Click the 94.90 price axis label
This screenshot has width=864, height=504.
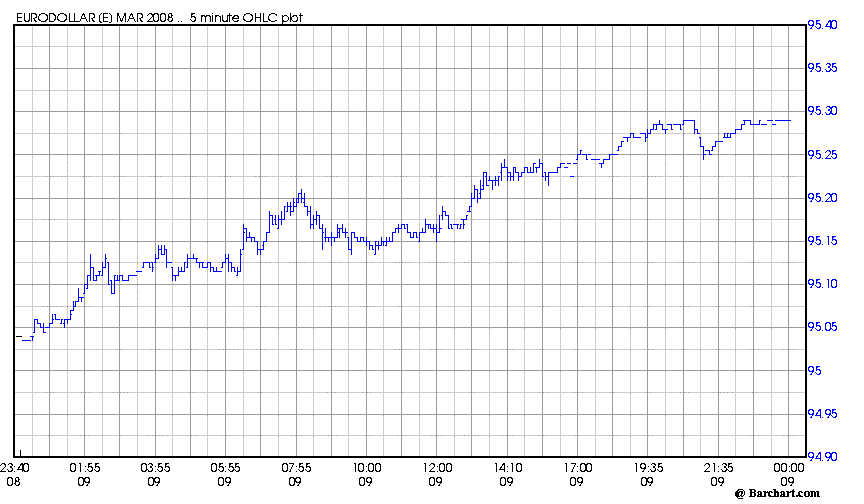click(x=822, y=456)
